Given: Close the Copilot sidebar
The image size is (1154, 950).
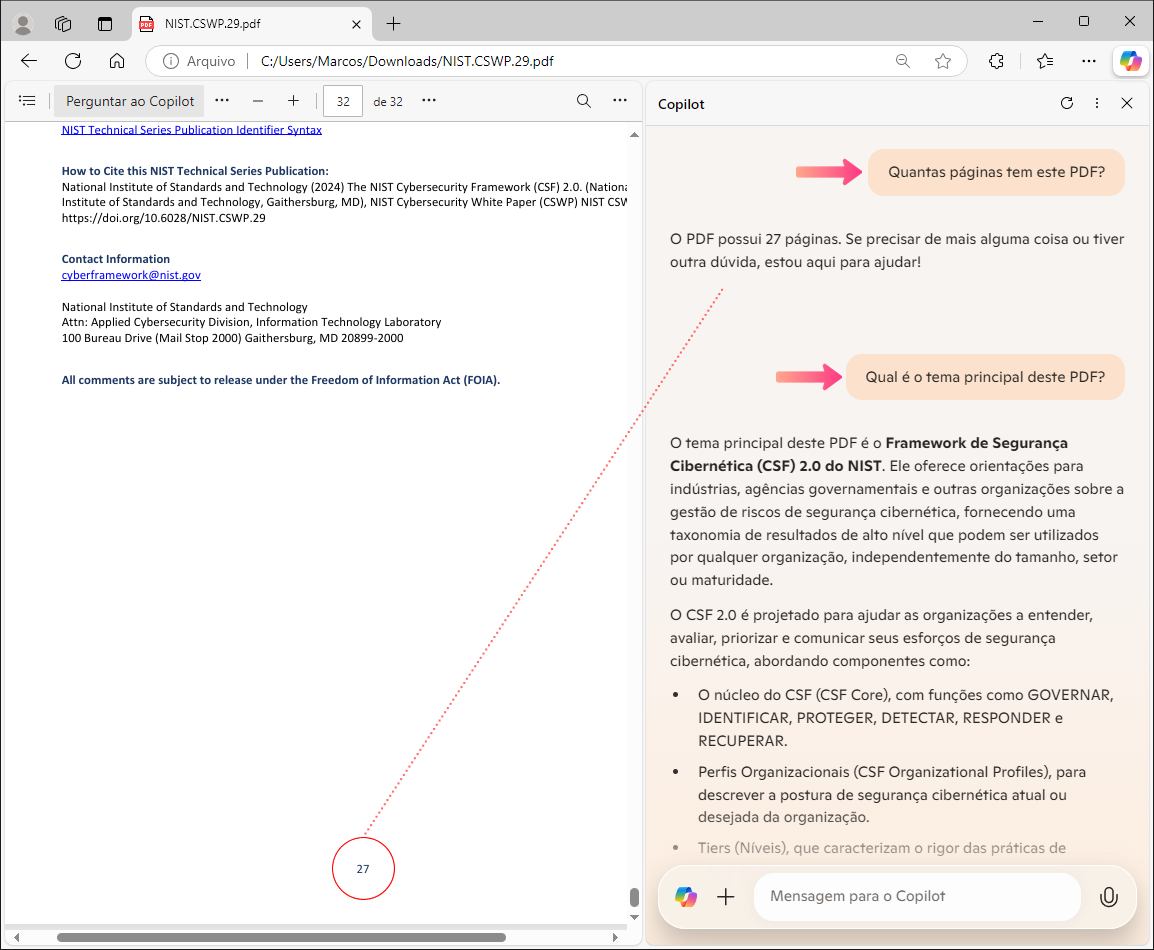Looking at the screenshot, I should coord(1127,103).
